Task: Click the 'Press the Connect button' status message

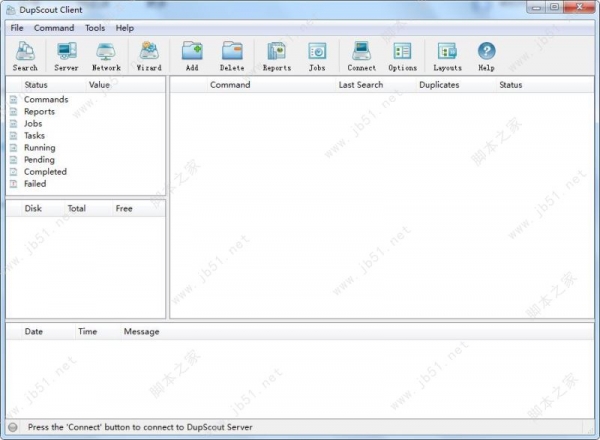Action: pyautogui.click(x=140, y=427)
